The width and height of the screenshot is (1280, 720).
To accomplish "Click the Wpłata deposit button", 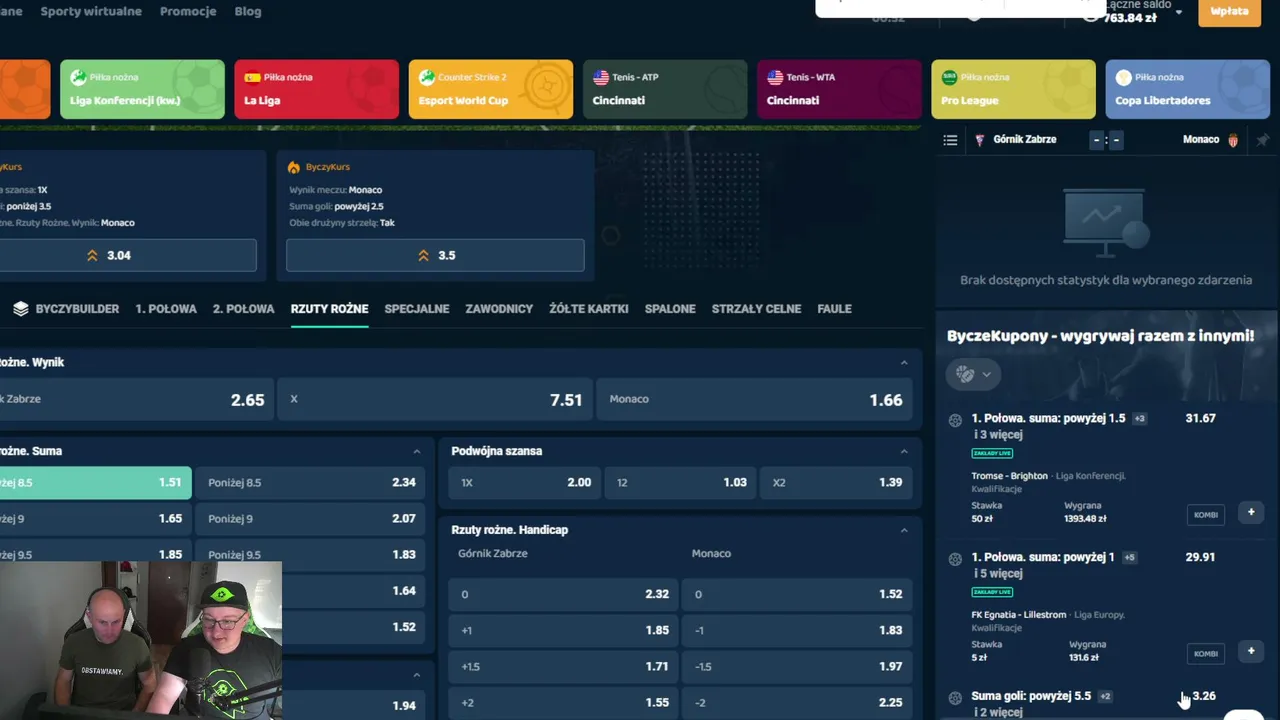I will pyautogui.click(x=1229, y=12).
